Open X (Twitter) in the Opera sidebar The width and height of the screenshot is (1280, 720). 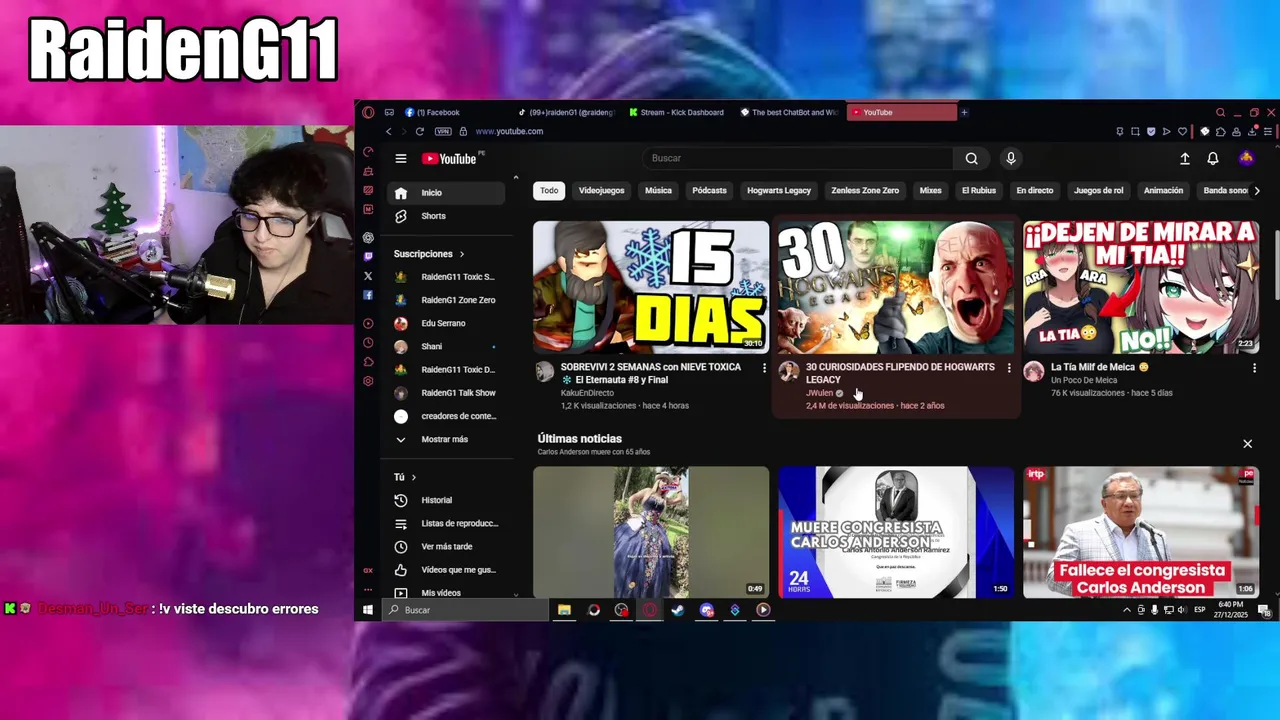tap(368, 276)
